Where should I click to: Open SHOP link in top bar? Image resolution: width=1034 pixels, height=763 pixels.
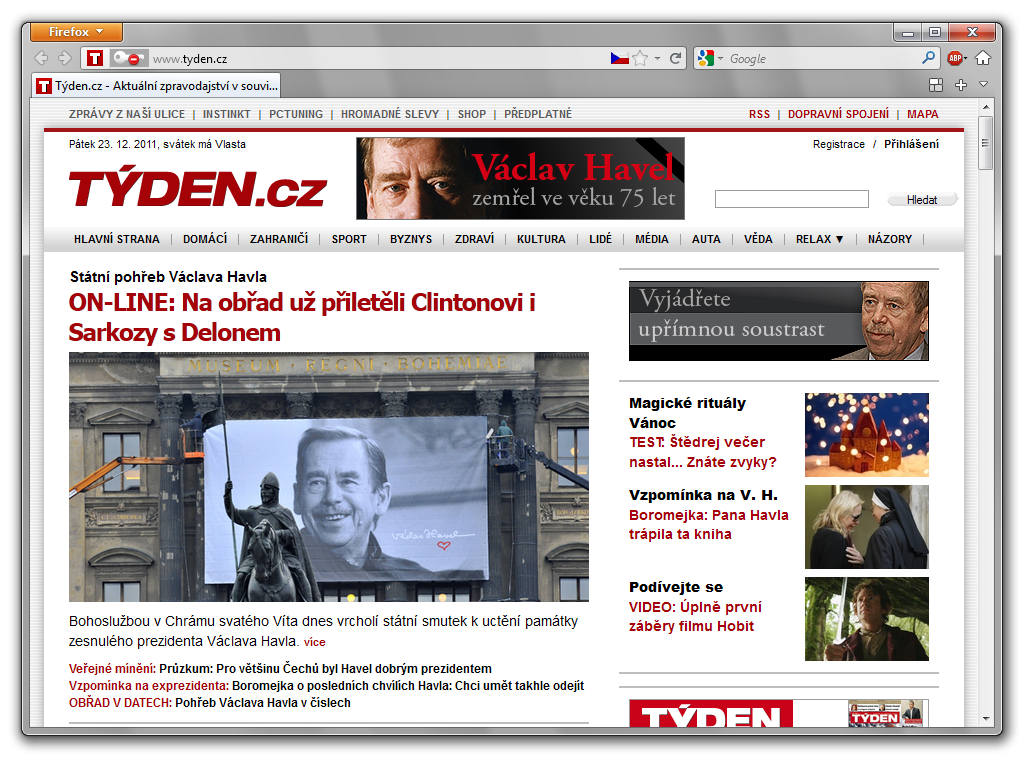471,114
